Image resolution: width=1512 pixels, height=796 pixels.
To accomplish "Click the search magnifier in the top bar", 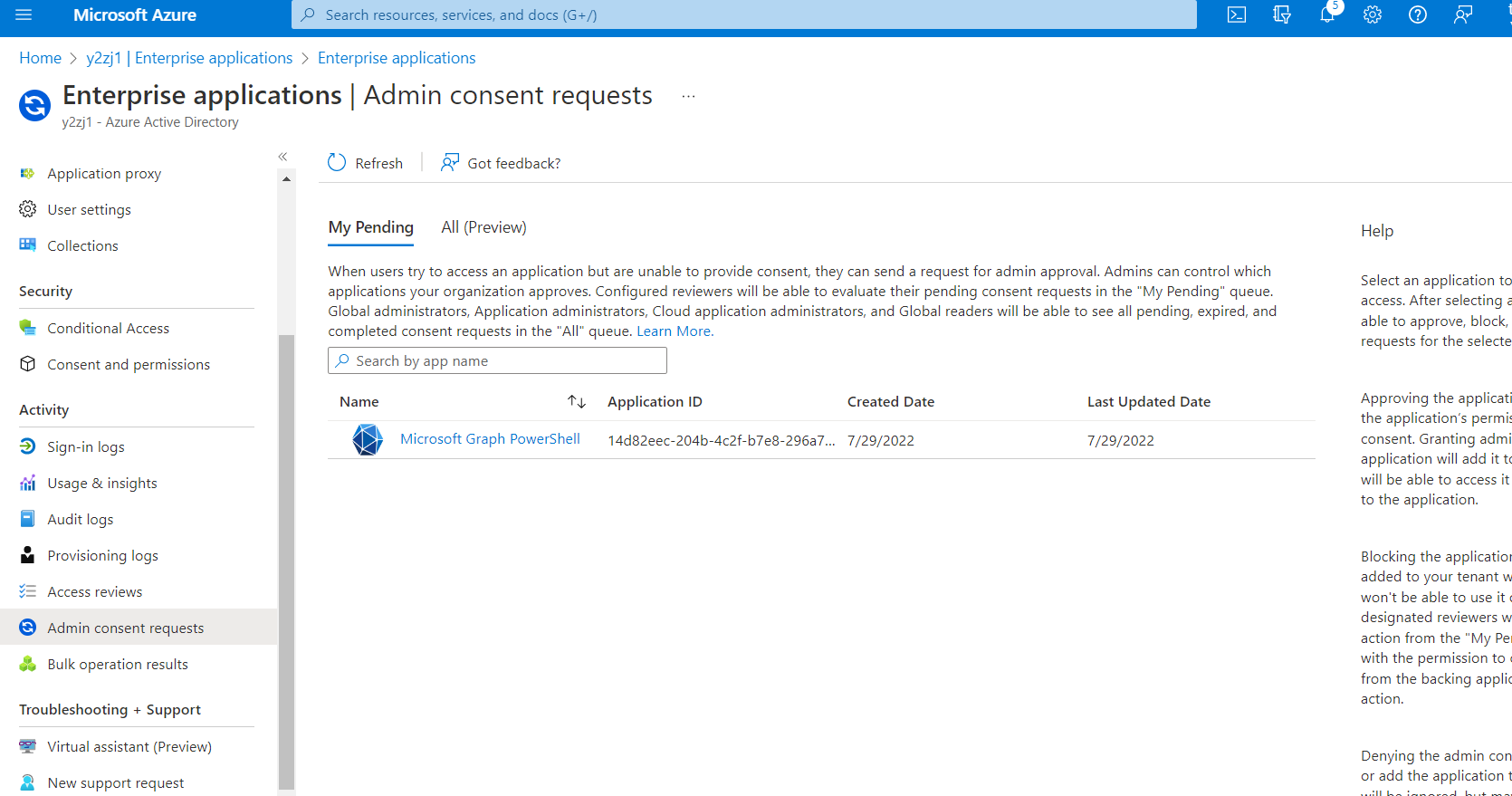I will [x=308, y=14].
